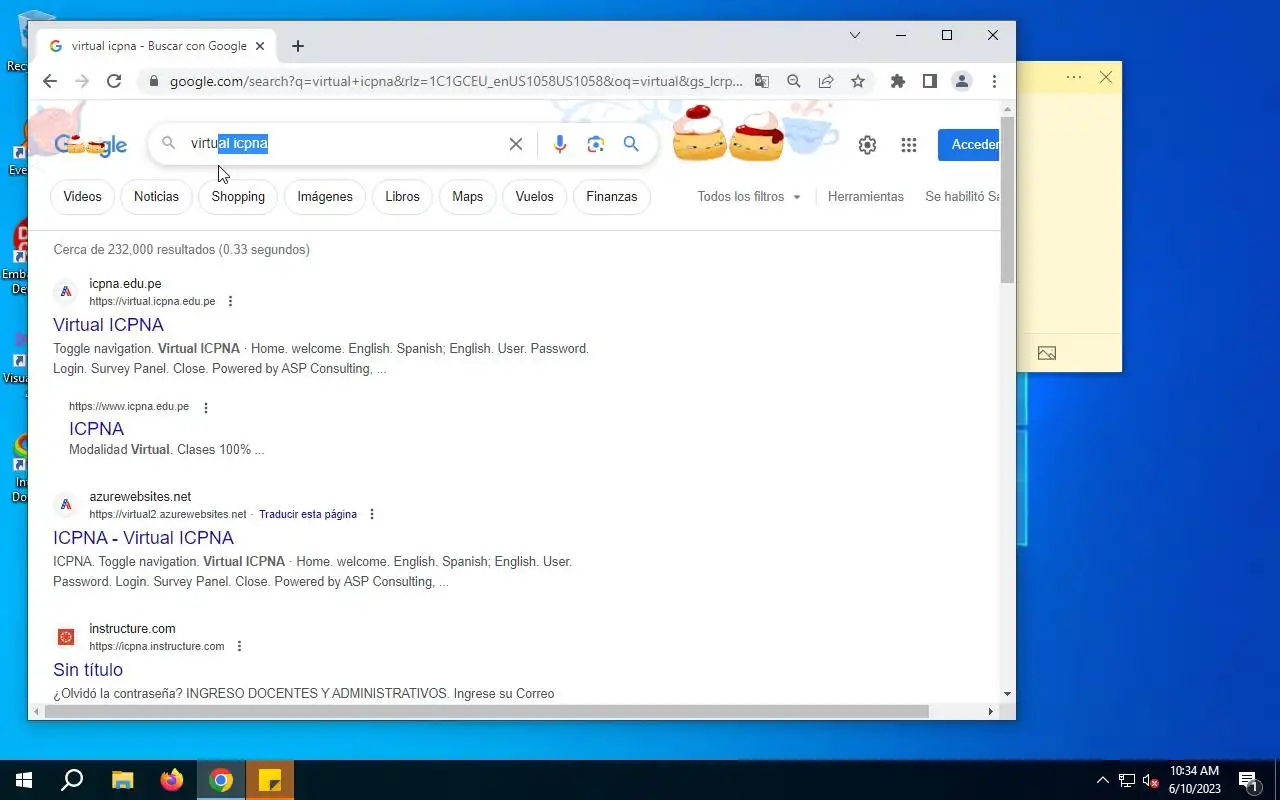Switch to Imágenes results
1280x800 pixels.
(x=325, y=197)
